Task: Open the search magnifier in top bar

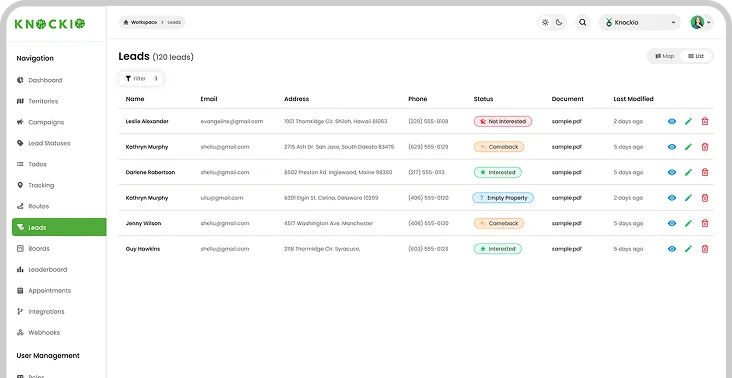Action: pyautogui.click(x=583, y=22)
